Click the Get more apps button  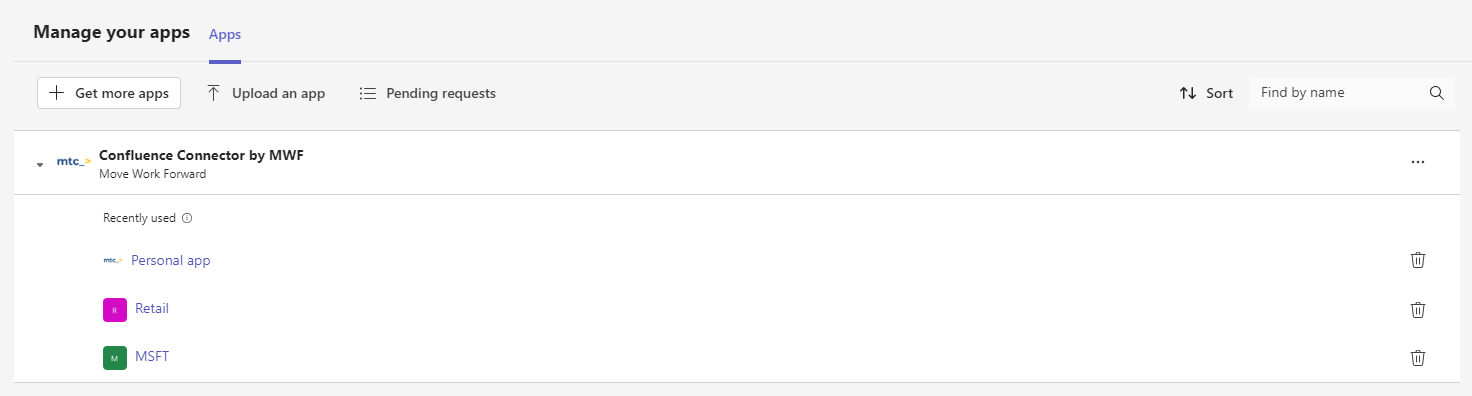coord(109,93)
